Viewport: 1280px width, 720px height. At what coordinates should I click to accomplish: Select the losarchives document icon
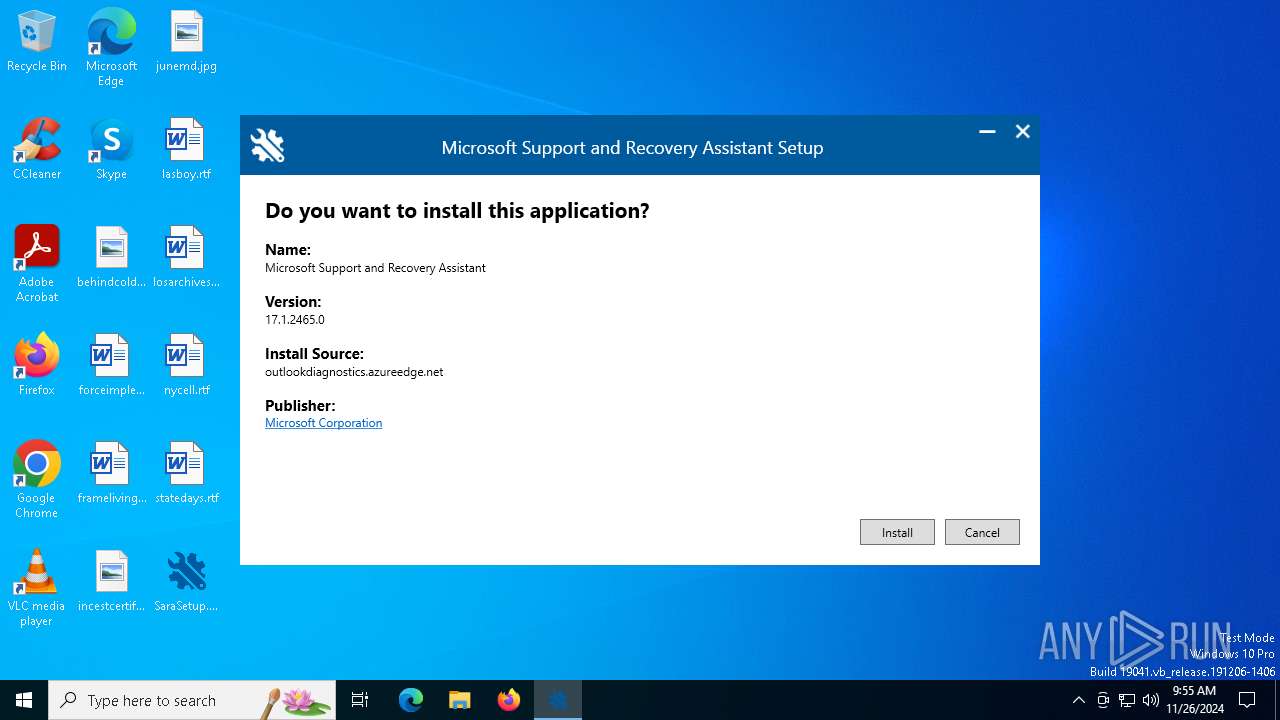coord(186,258)
